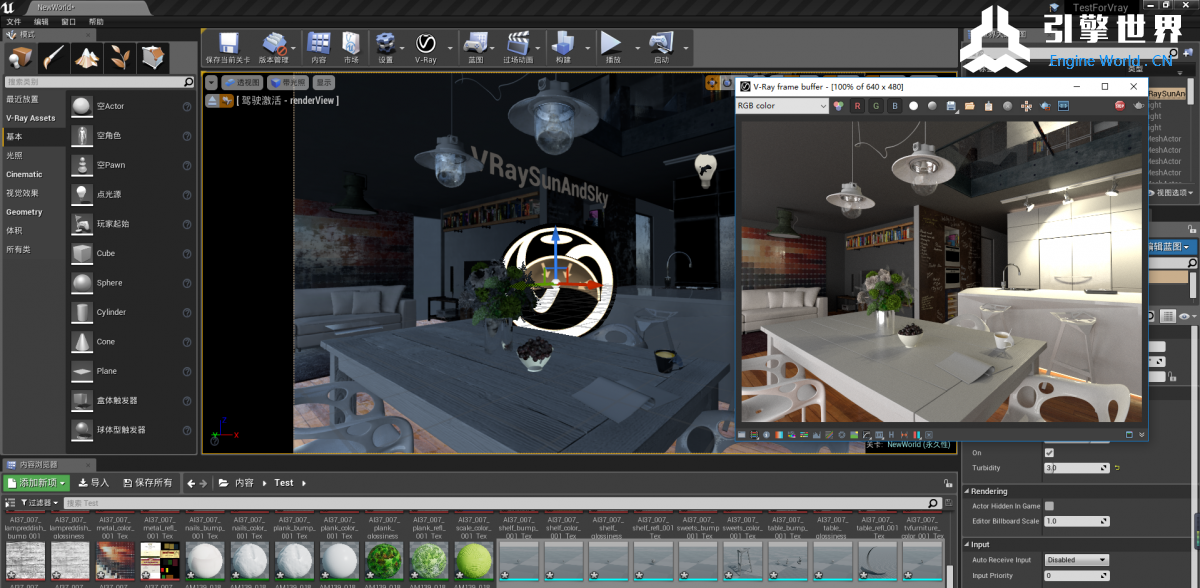Open the 市场 marketplace icon
Screen dimensions: 1200x588
351,43
